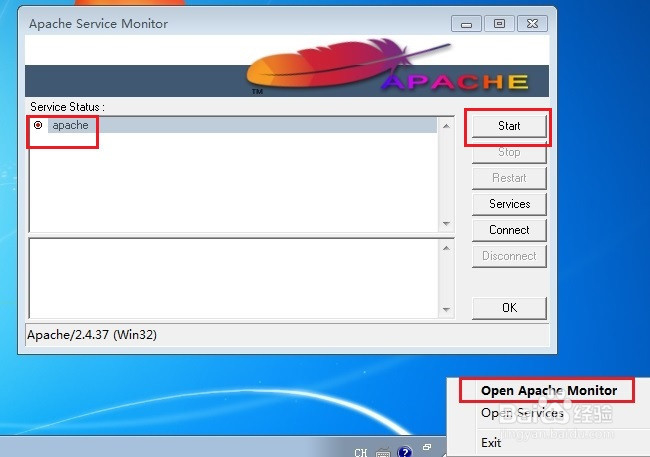Click service list scroll up arrow
This screenshot has height=457, width=650.
click(446, 126)
